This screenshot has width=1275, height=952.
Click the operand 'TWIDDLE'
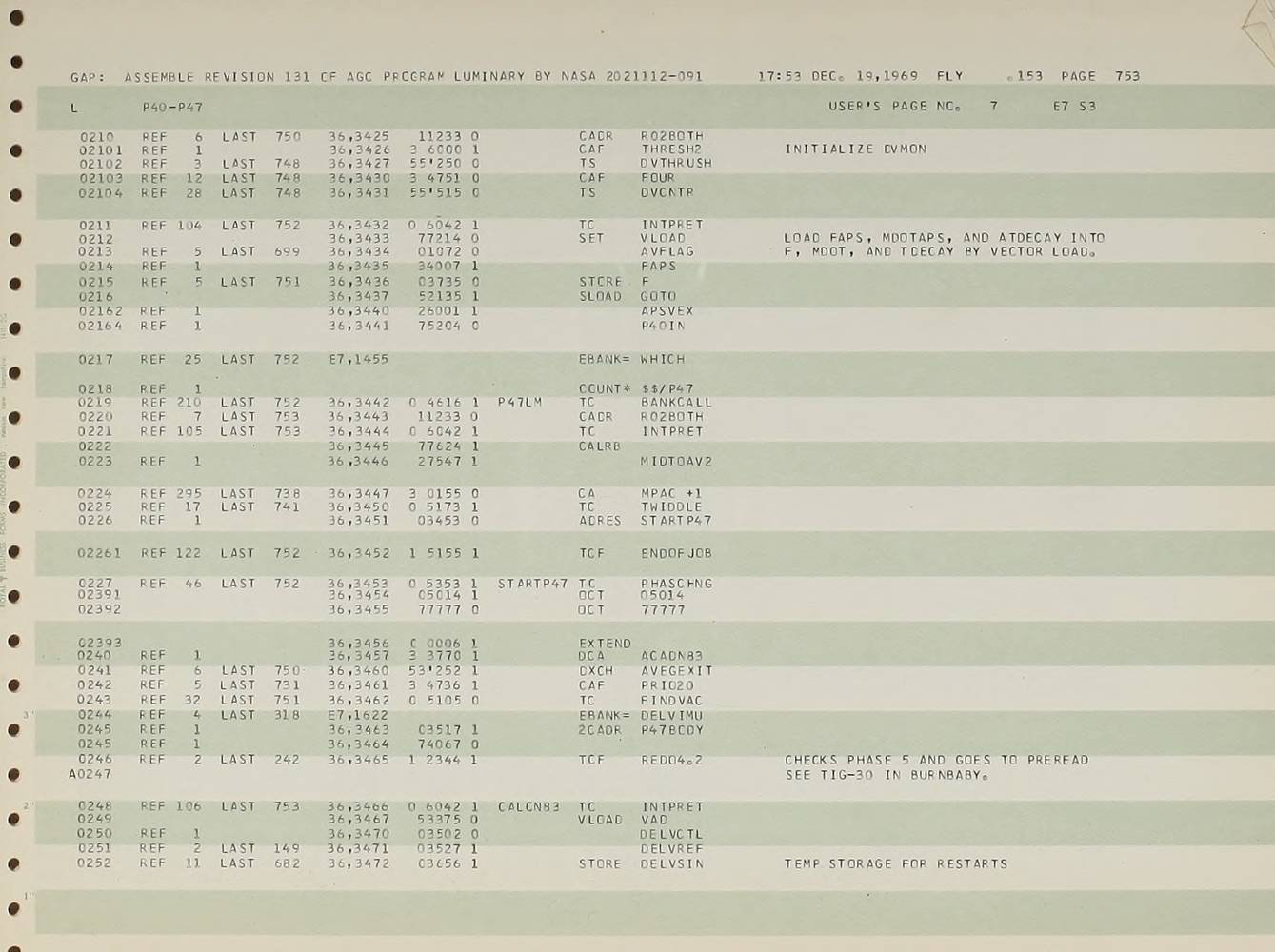coord(671,506)
